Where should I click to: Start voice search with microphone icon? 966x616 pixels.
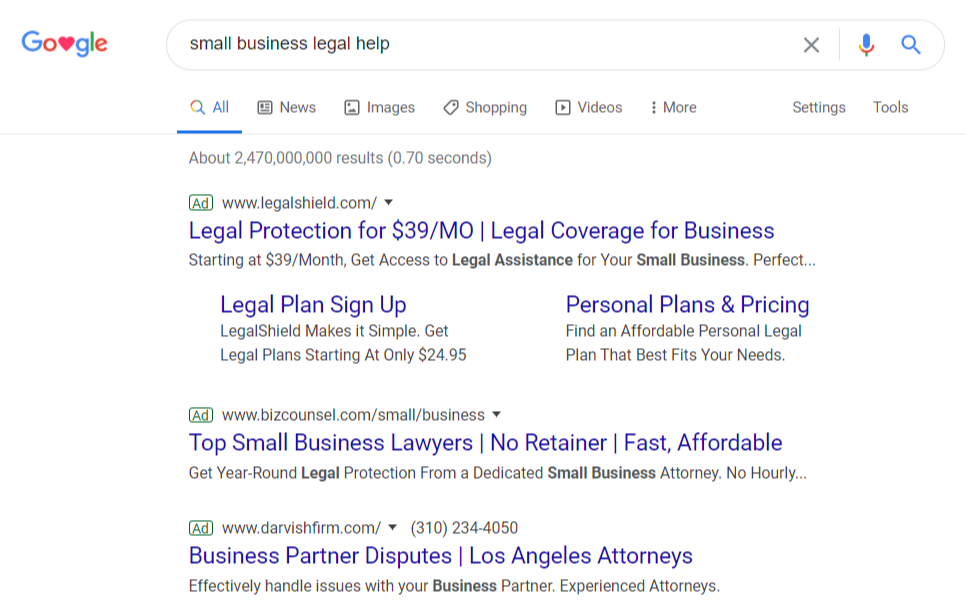[866, 45]
